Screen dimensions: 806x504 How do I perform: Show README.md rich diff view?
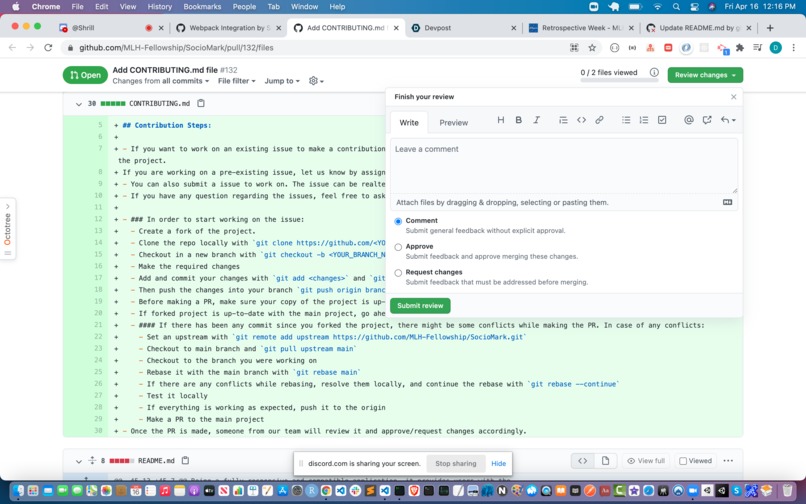coord(605,461)
